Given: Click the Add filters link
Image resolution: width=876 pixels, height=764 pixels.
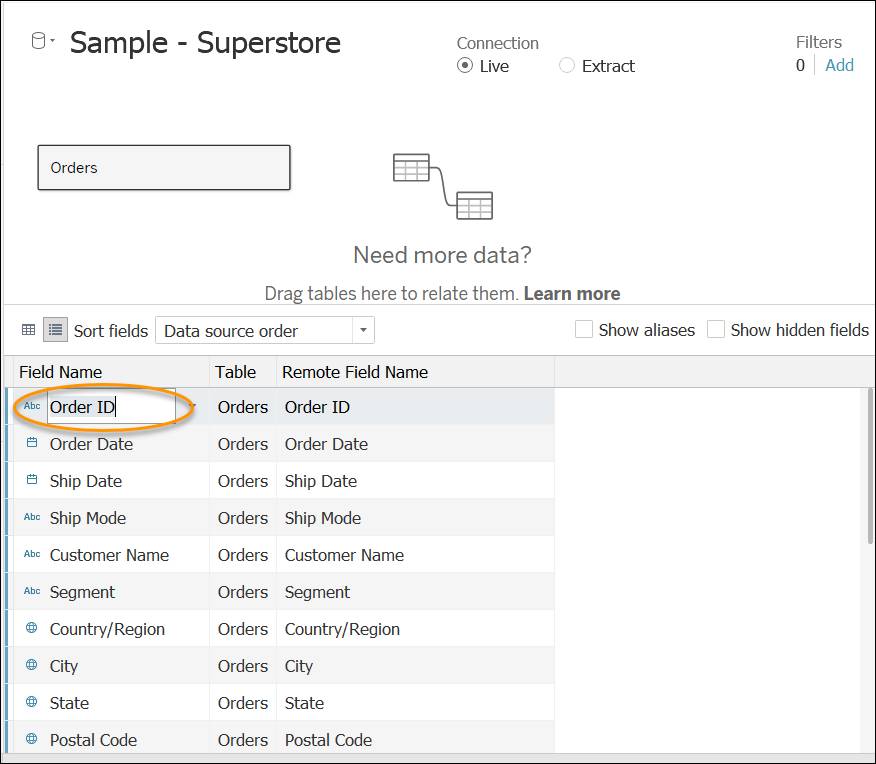Looking at the screenshot, I should [x=839, y=65].
